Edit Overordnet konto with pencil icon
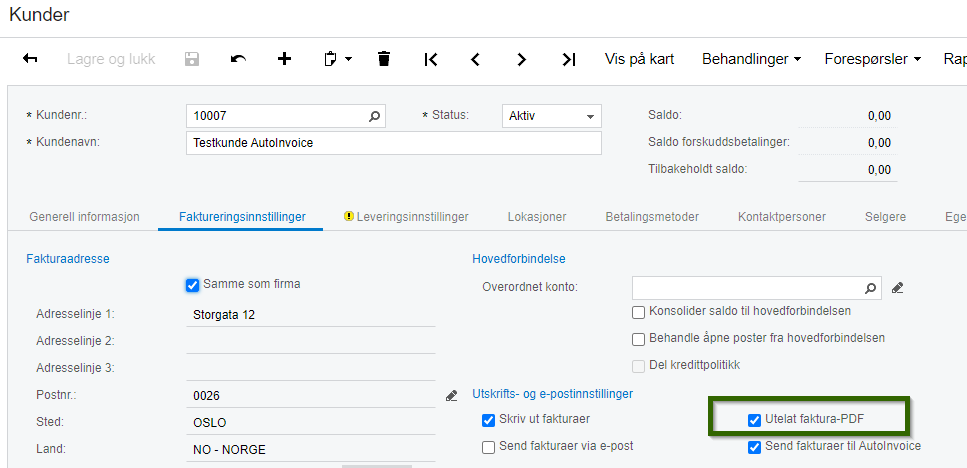 click(x=897, y=288)
